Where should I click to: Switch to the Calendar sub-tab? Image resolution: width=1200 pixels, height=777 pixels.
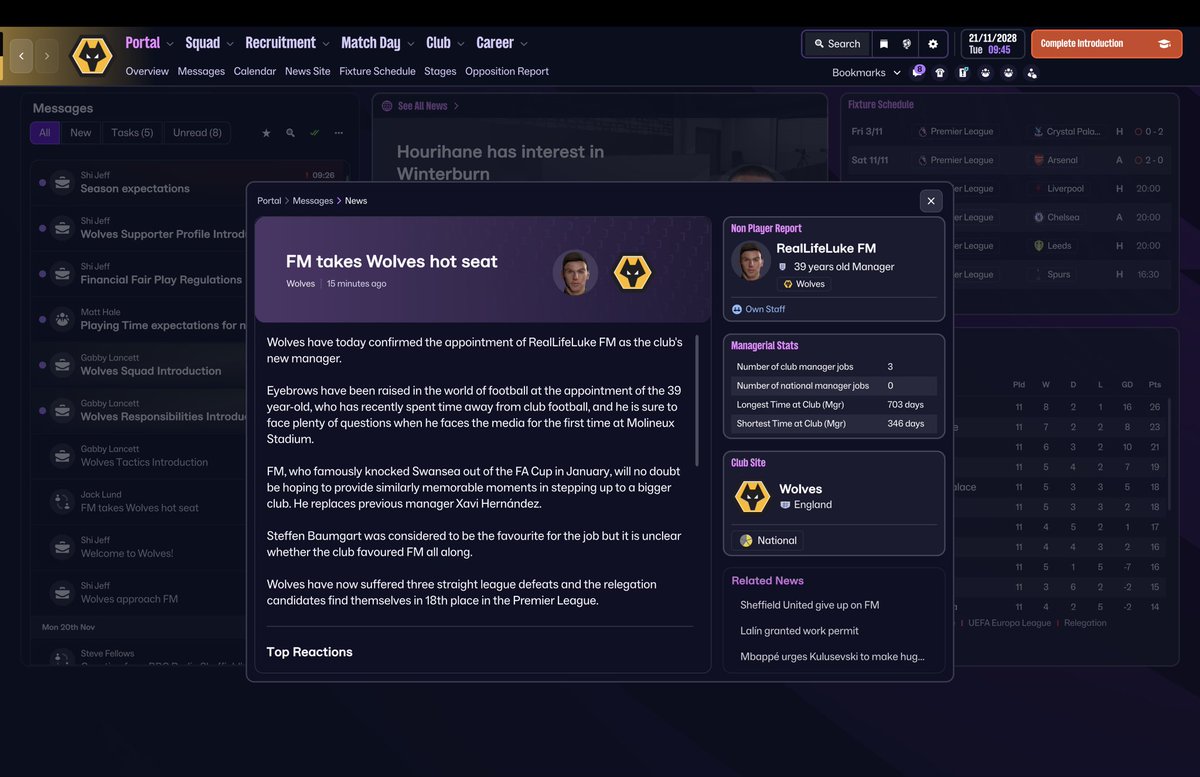tap(255, 72)
